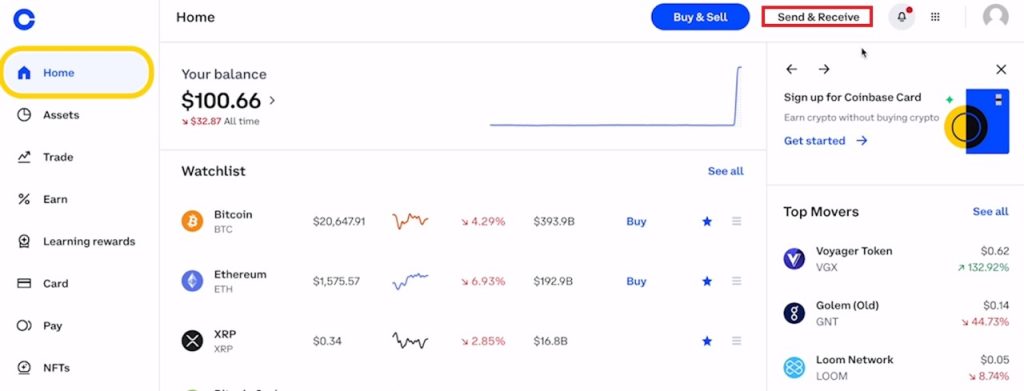This screenshot has height=391, width=1024.
Task: Dismiss the Coinbase Card promo panel
Action: [x=1001, y=69]
